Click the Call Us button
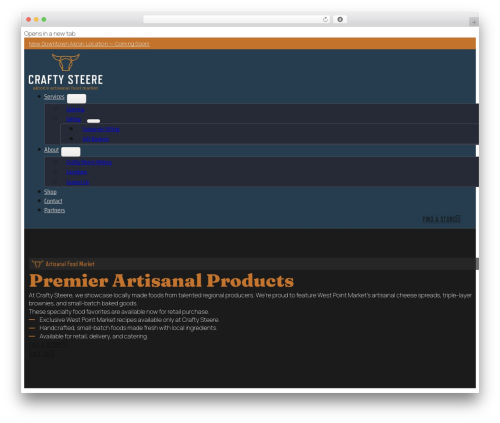Image resolution: width=500 pixels, height=423 pixels. [x=41, y=354]
